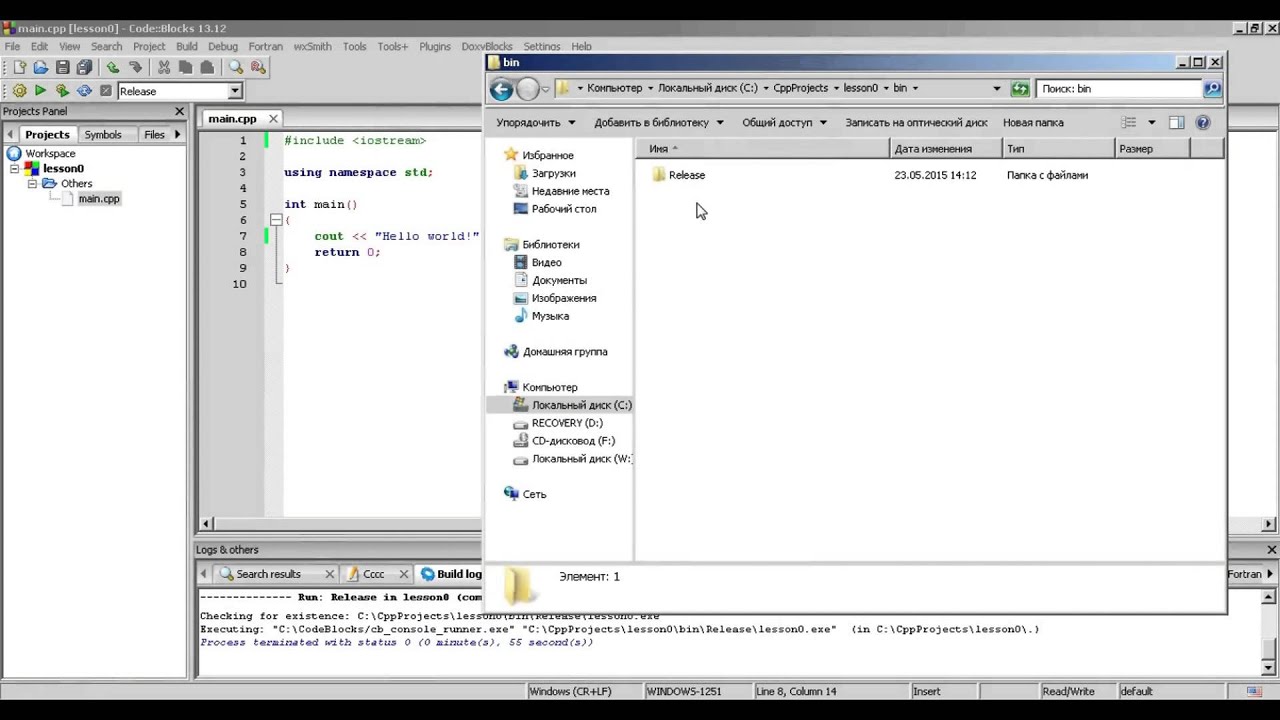Screen dimensions: 1280x720
Task: Select main.cpp in the project tree
Action: pyautogui.click(x=99, y=199)
